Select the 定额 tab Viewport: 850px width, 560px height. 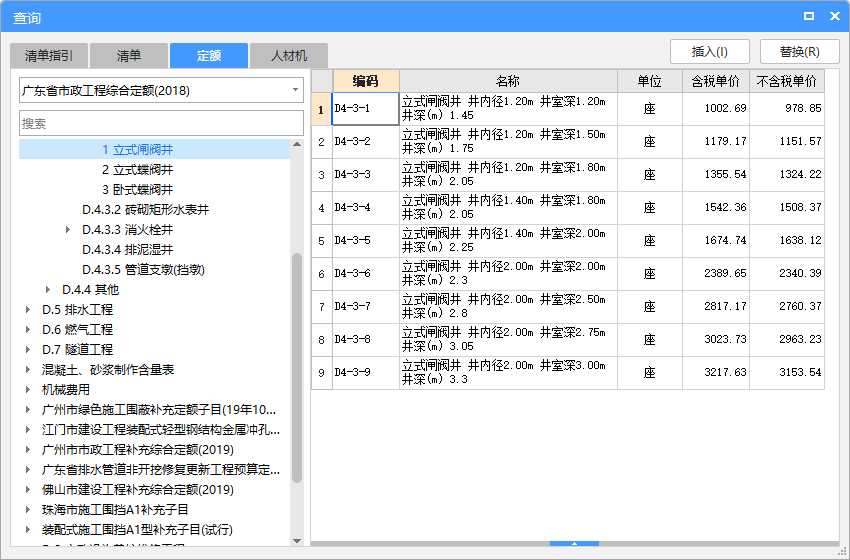click(x=209, y=56)
